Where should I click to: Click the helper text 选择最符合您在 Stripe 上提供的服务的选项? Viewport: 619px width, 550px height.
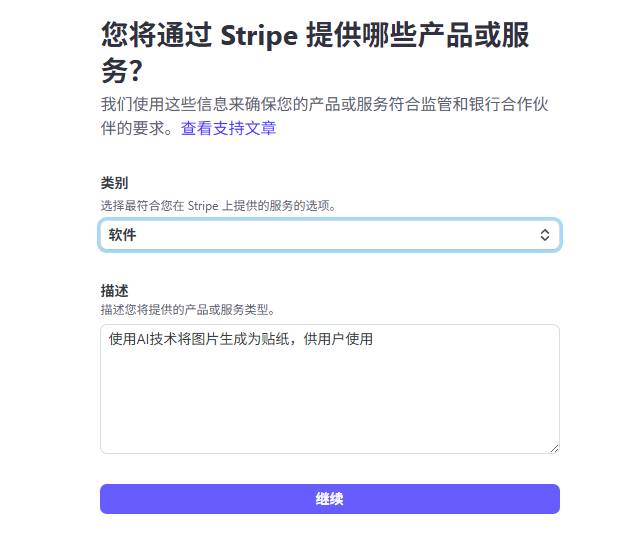pos(218,206)
